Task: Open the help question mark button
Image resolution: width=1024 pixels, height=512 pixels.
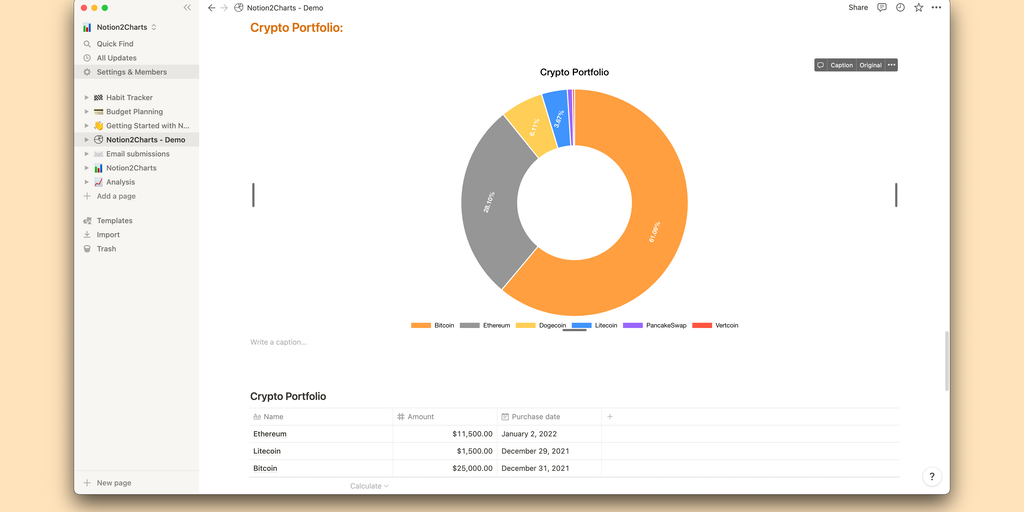Action: click(x=932, y=477)
